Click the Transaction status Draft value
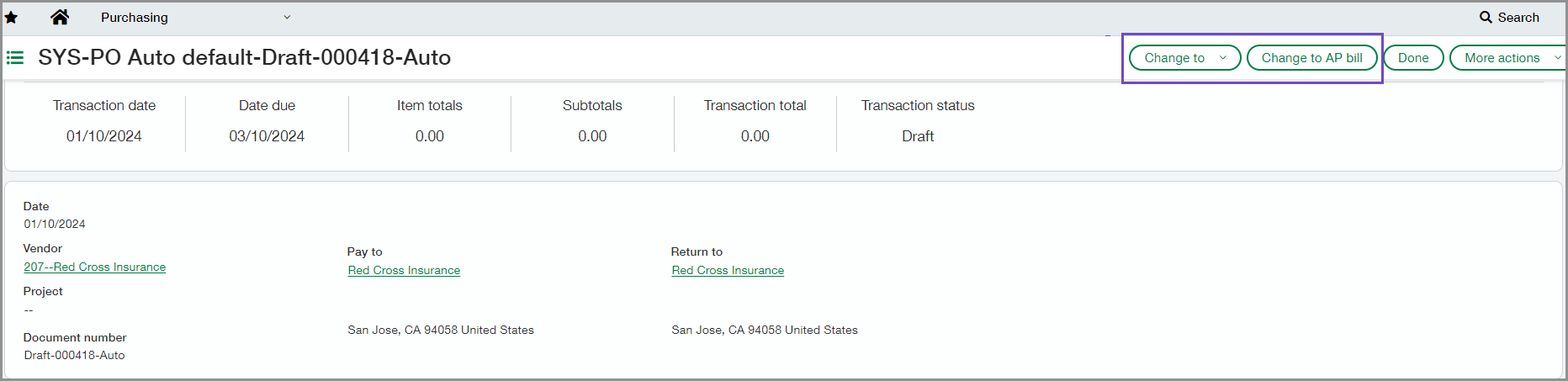The width and height of the screenshot is (1568, 381). [x=918, y=136]
